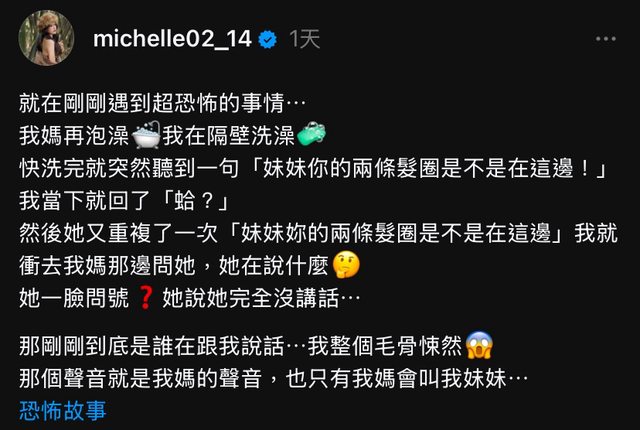Viewport: 640px width, 430px height.
Task: Click the red question mark emoji
Action: tap(146, 298)
